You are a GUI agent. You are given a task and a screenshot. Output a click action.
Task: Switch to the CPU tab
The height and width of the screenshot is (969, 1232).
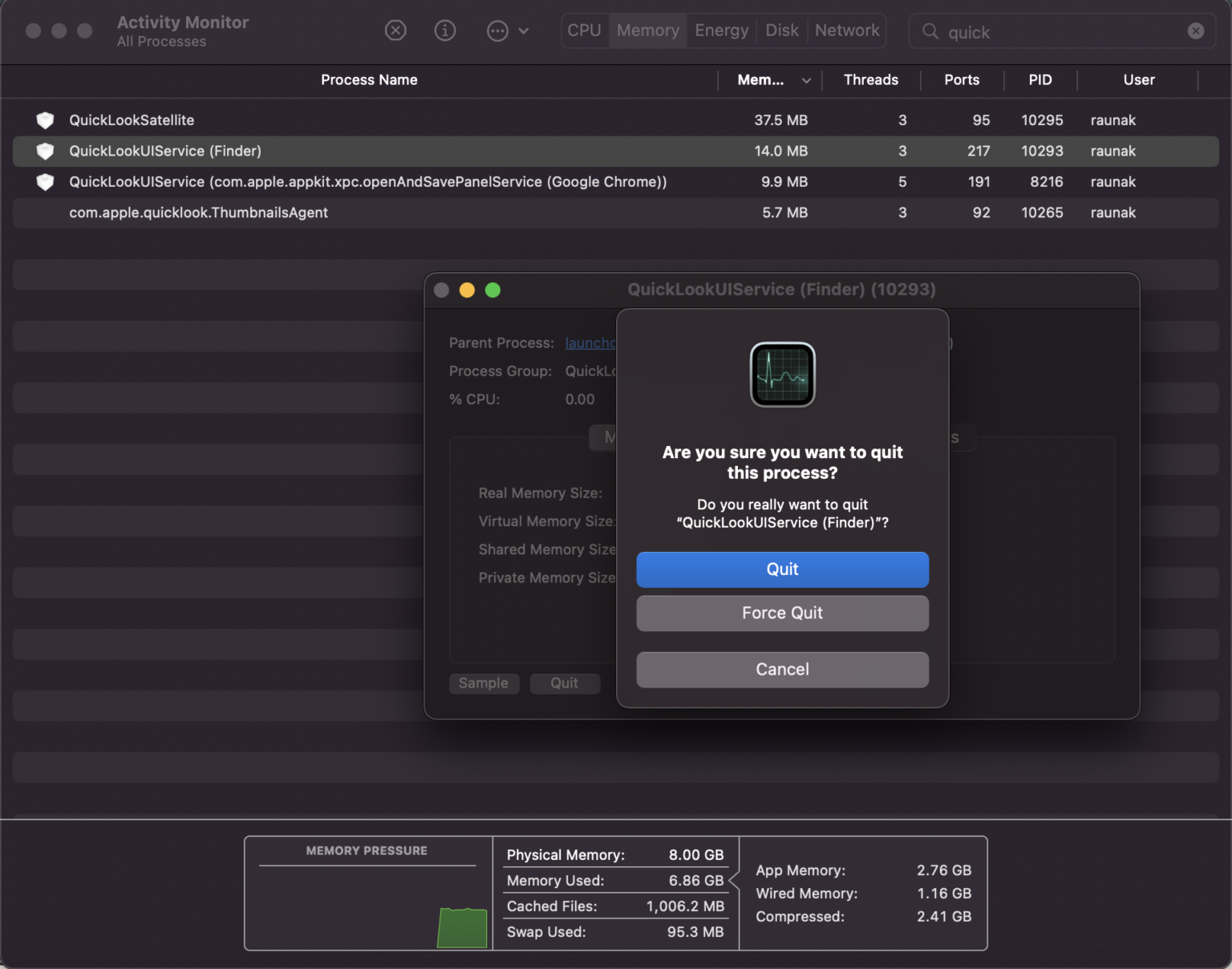(x=584, y=30)
